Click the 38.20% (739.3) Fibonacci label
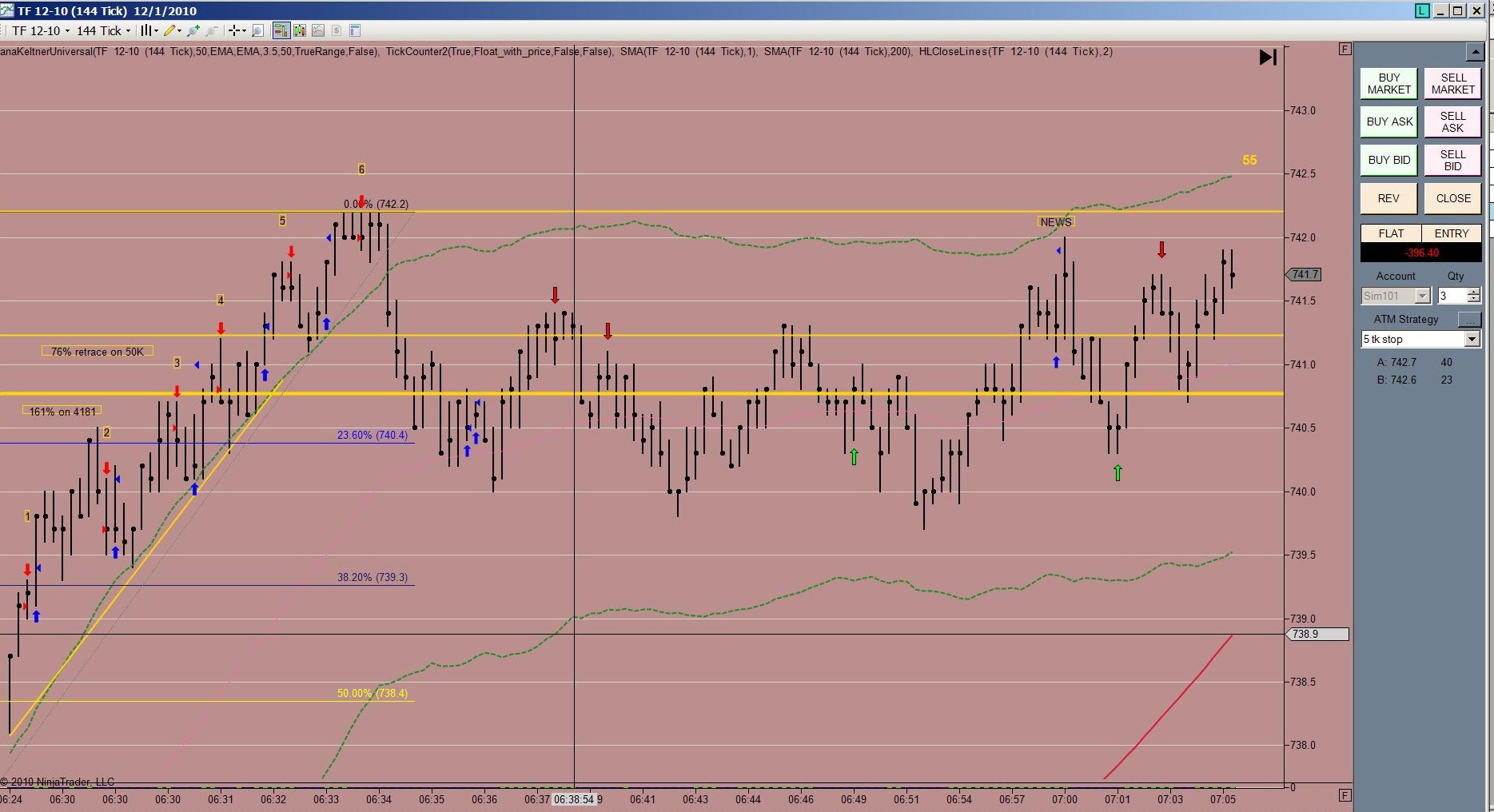The image size is (1494, 812). (373, 577)
